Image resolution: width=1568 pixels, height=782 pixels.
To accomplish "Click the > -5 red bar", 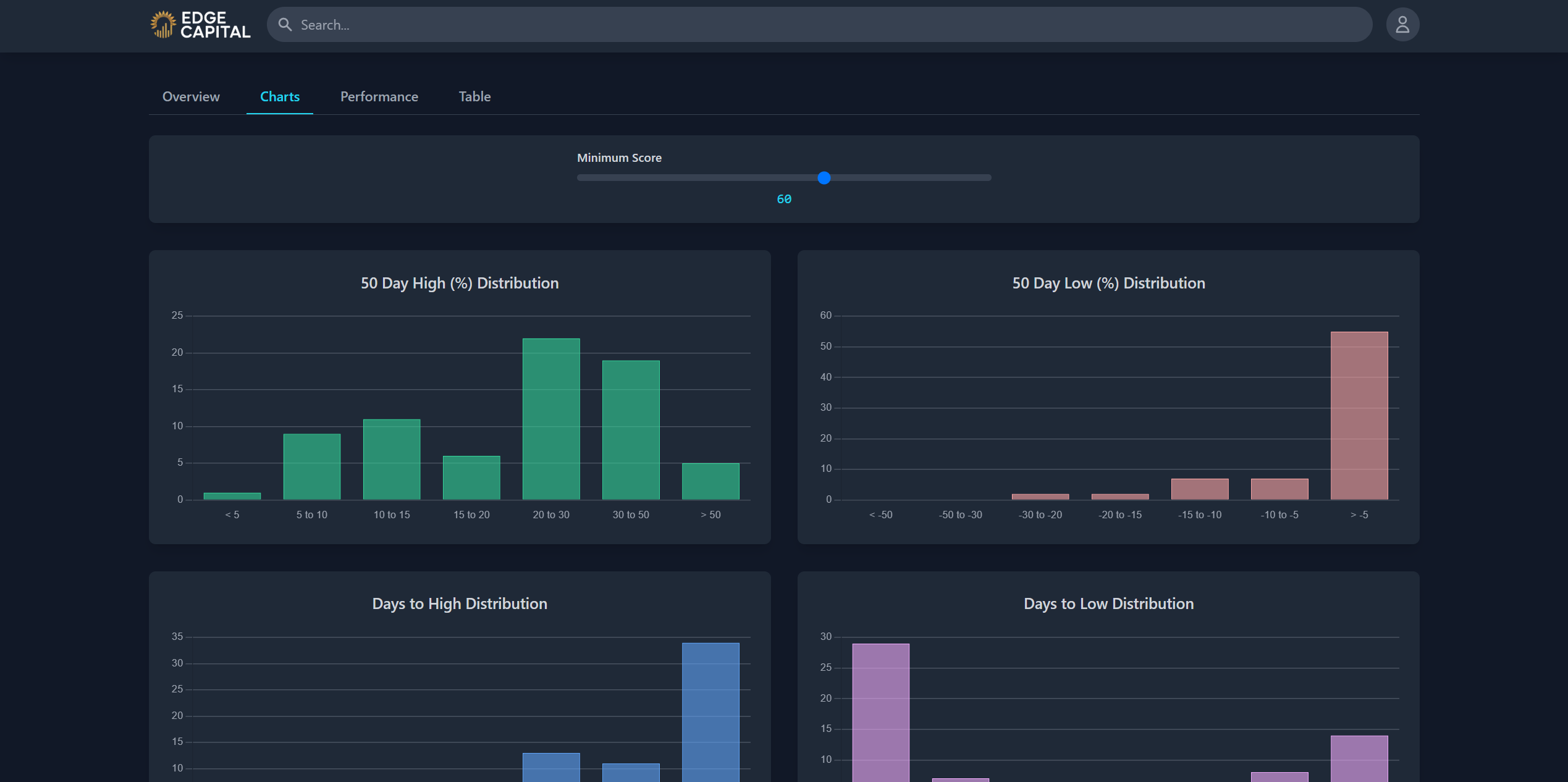I will click(1359, 416).
